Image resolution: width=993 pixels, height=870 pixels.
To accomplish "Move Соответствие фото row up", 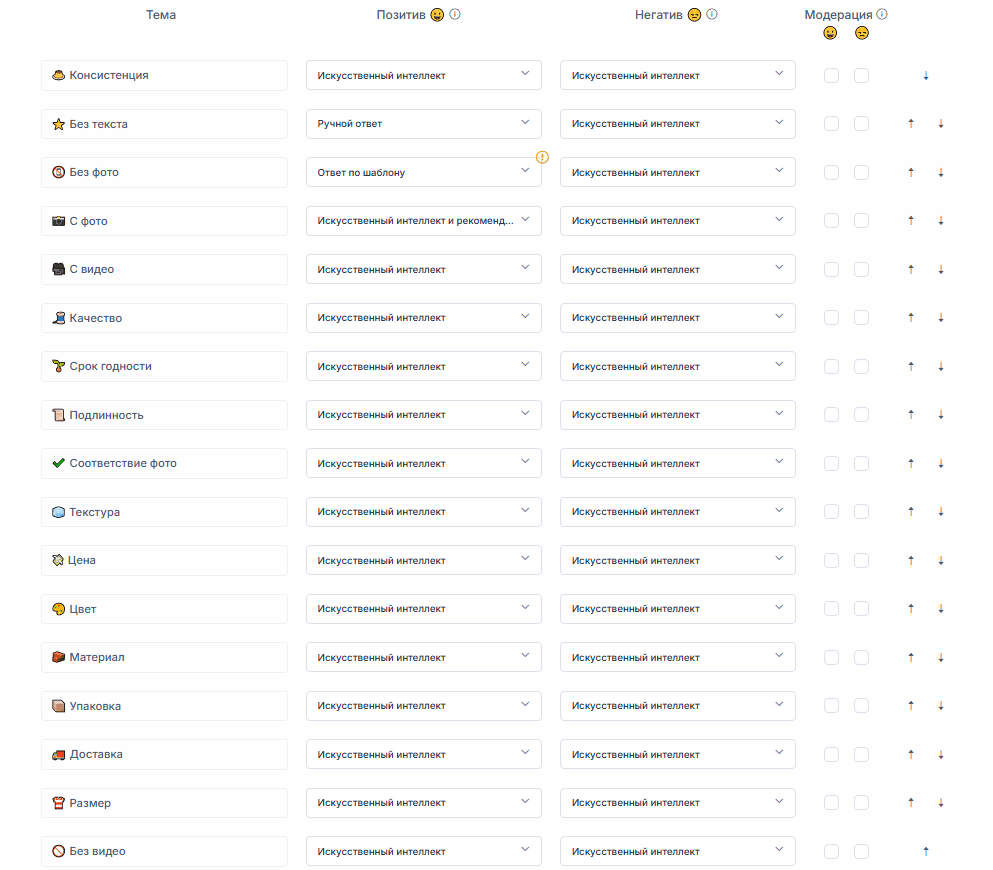I will [x=911, y=463].
